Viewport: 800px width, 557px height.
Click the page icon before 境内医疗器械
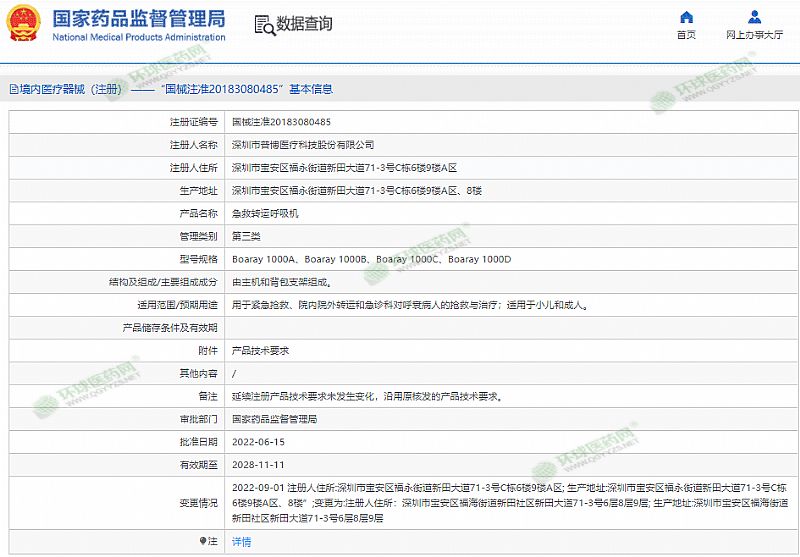13,89
